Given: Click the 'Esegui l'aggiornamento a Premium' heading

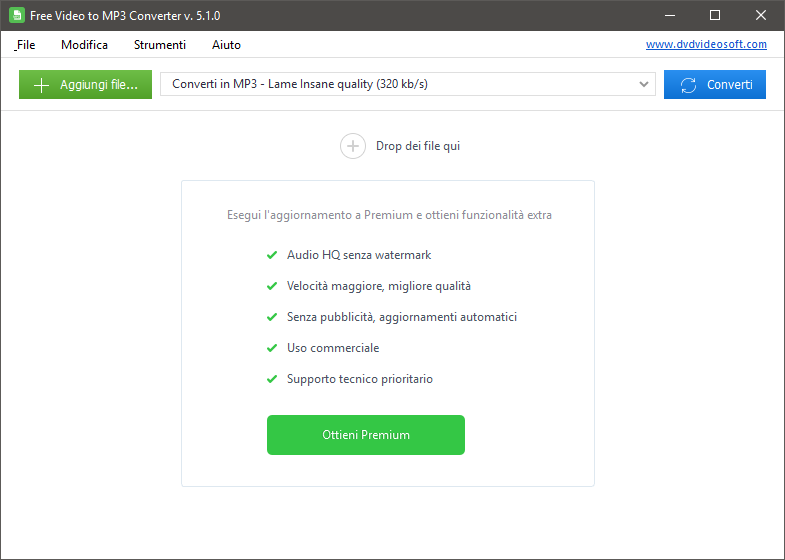Looking at the screenshot, I should [389, 215].
